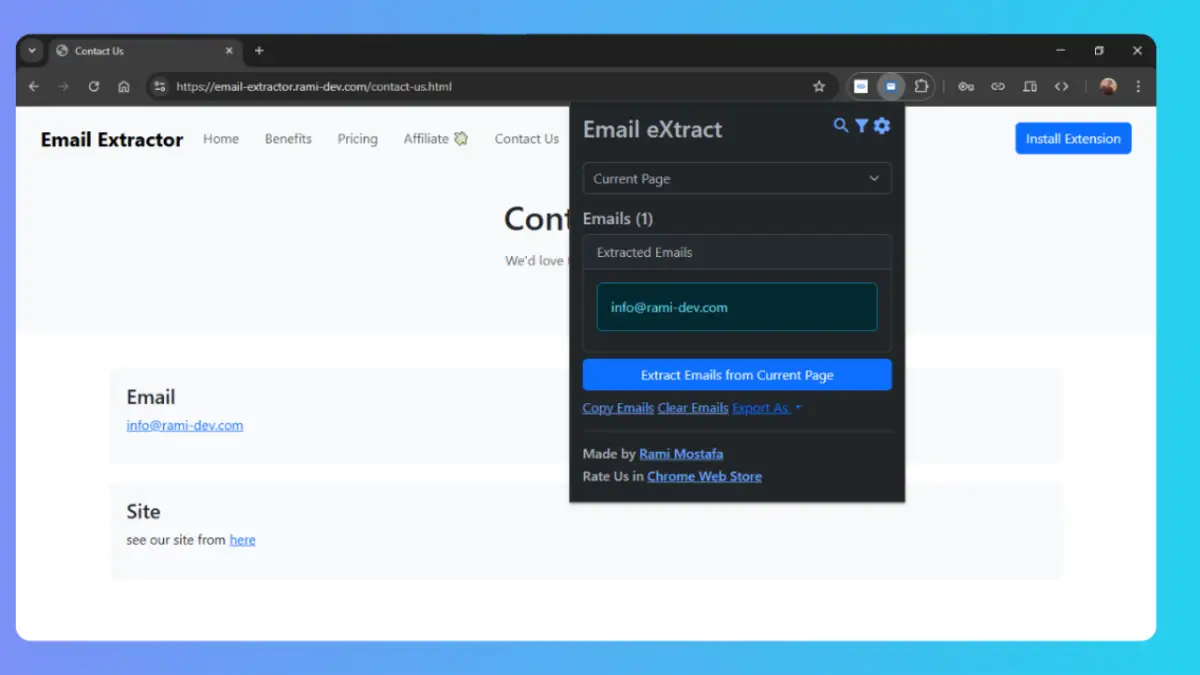
Task: Click the Email eXtract extension icon in toolbar
Action: click(889, 86)
